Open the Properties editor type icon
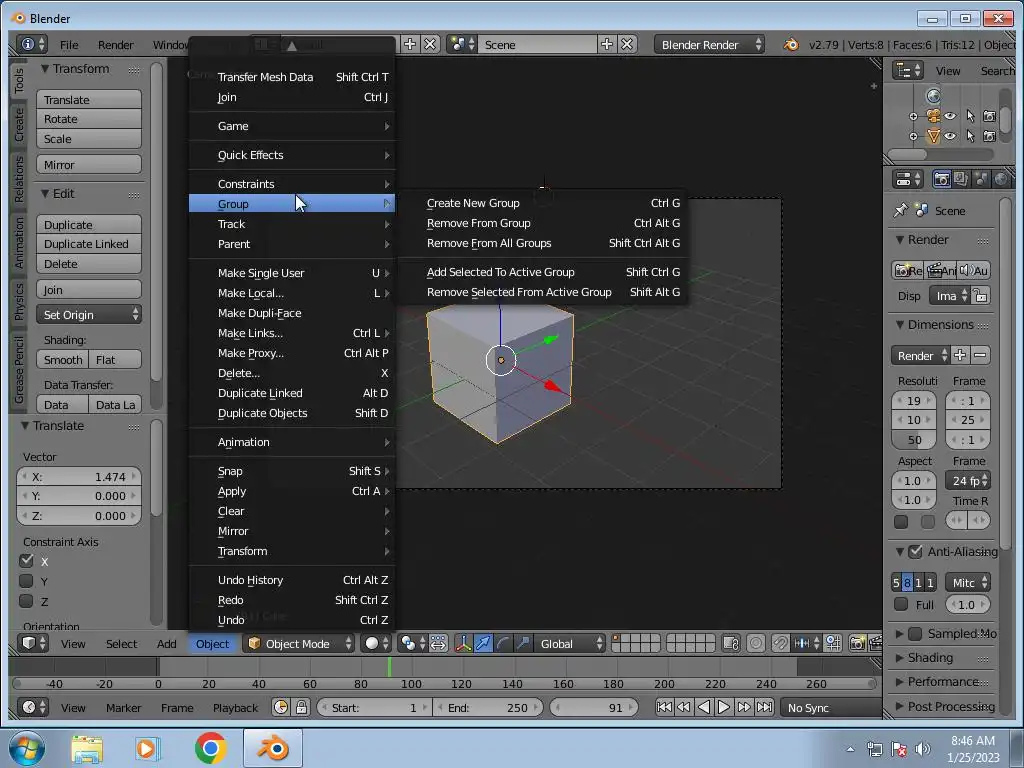The height and width of the screenshot is (768, 1024). [x=908, y=179]
